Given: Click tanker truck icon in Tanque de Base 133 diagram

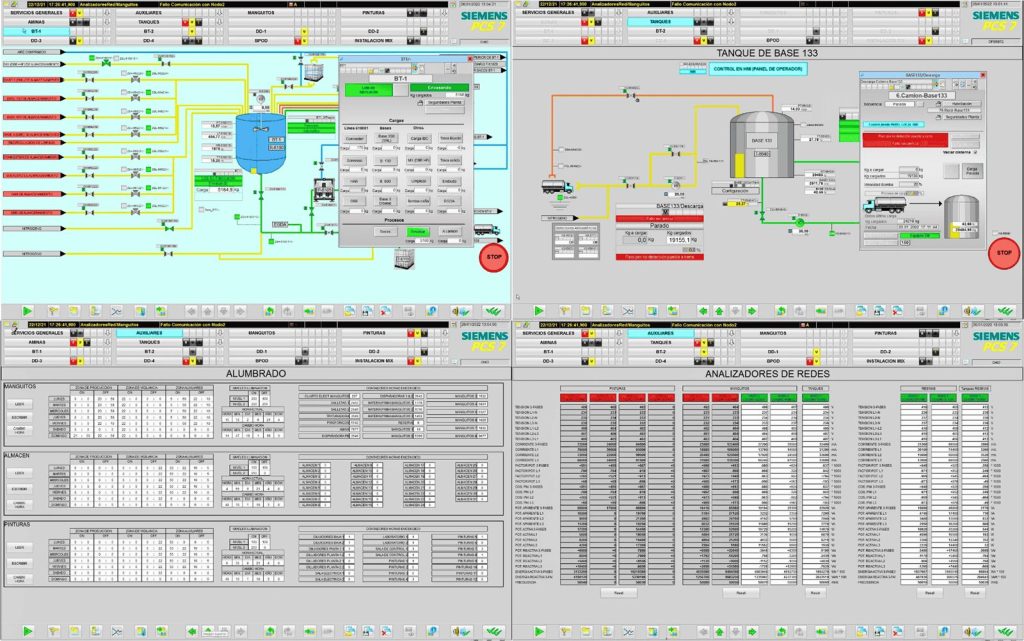Looking at the screenshot, I should click(x=557, y=187).
